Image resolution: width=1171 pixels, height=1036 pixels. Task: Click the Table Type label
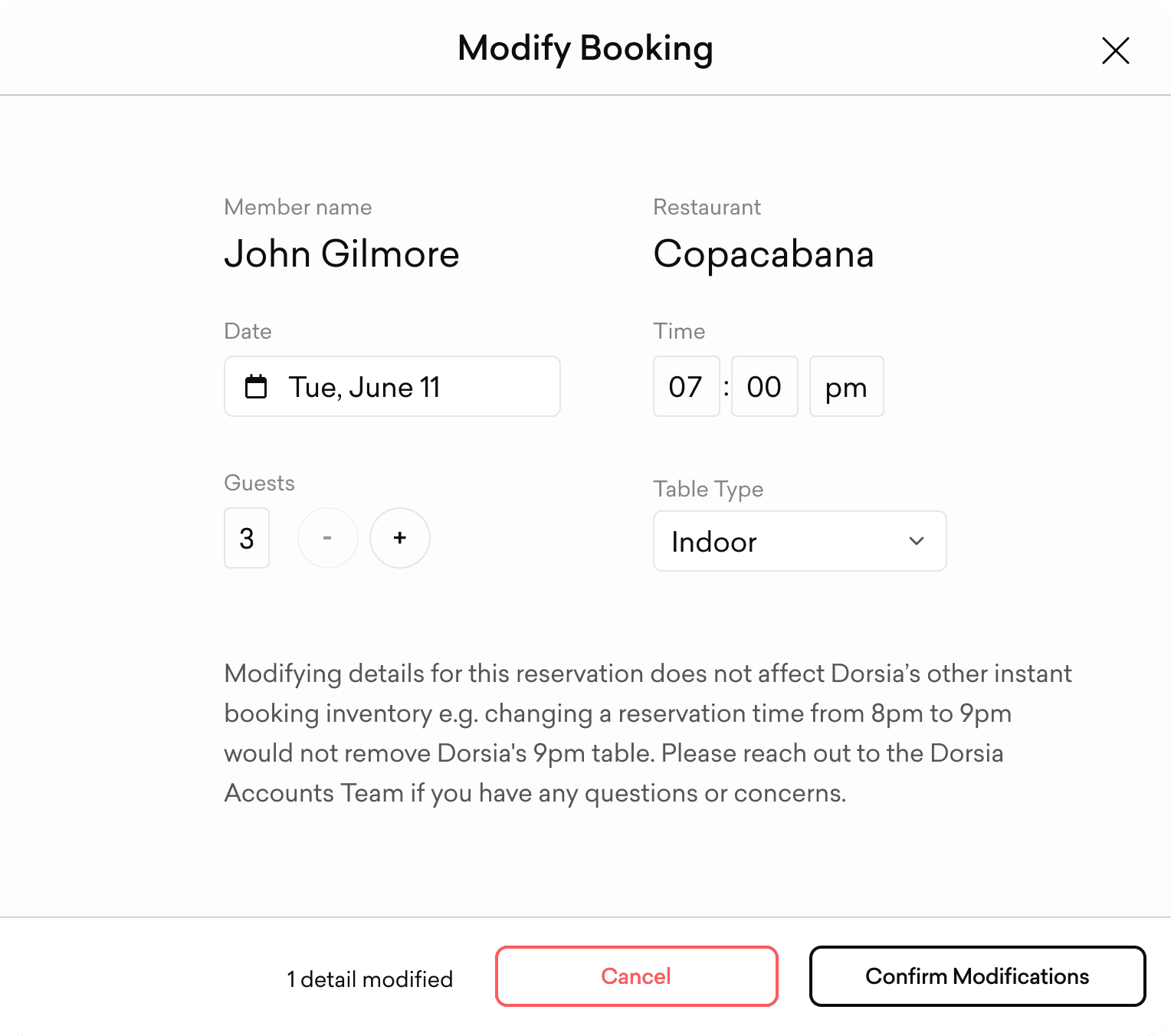tap(708, 489)
